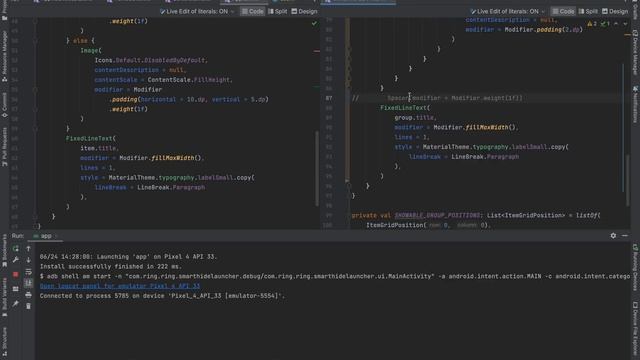Click red error stripe mark, left editor
Image resolution: width=640 pixels, height=360 pixels.
(x=317, y=51)
